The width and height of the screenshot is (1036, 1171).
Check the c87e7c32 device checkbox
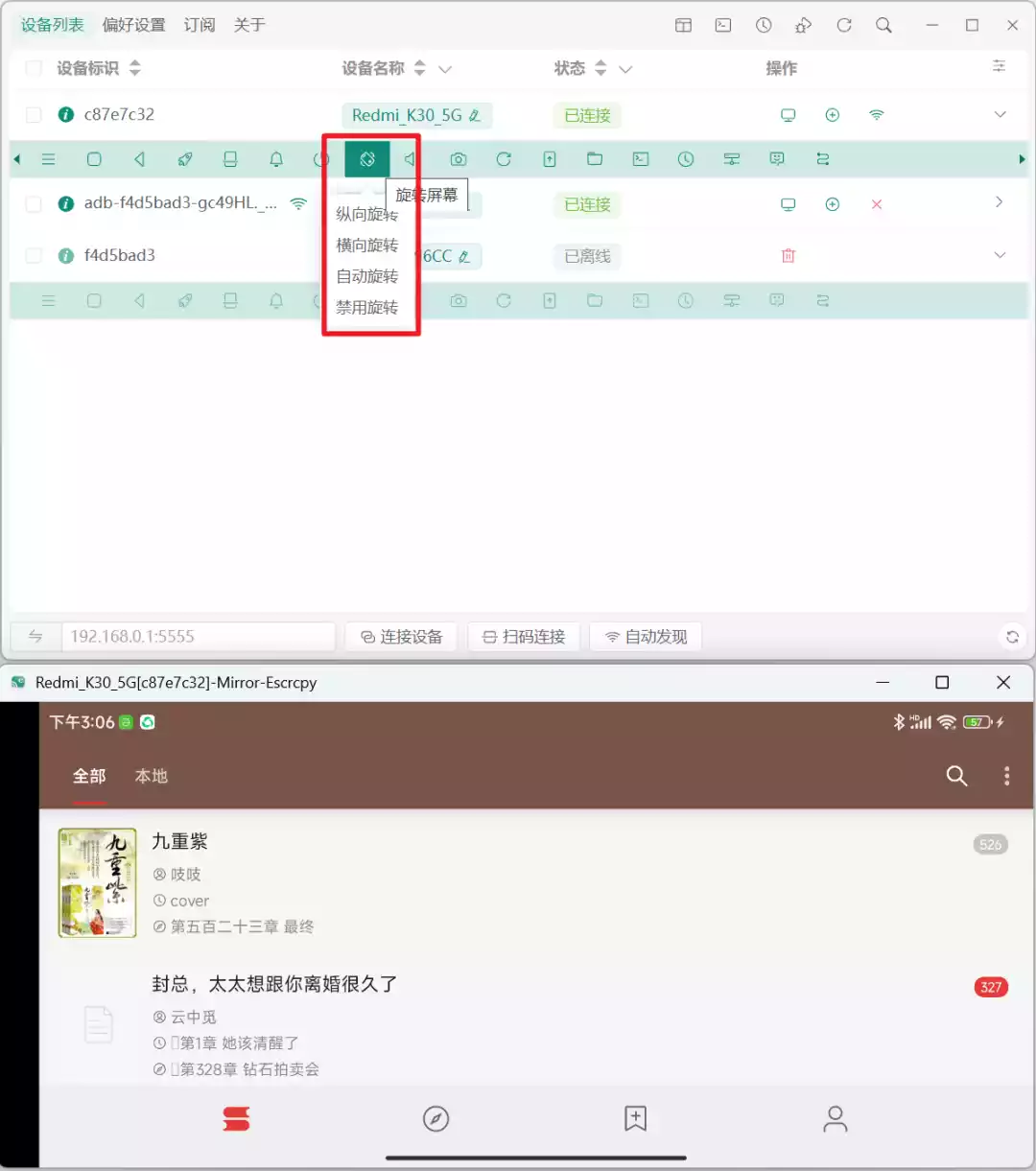click(34, 115)
